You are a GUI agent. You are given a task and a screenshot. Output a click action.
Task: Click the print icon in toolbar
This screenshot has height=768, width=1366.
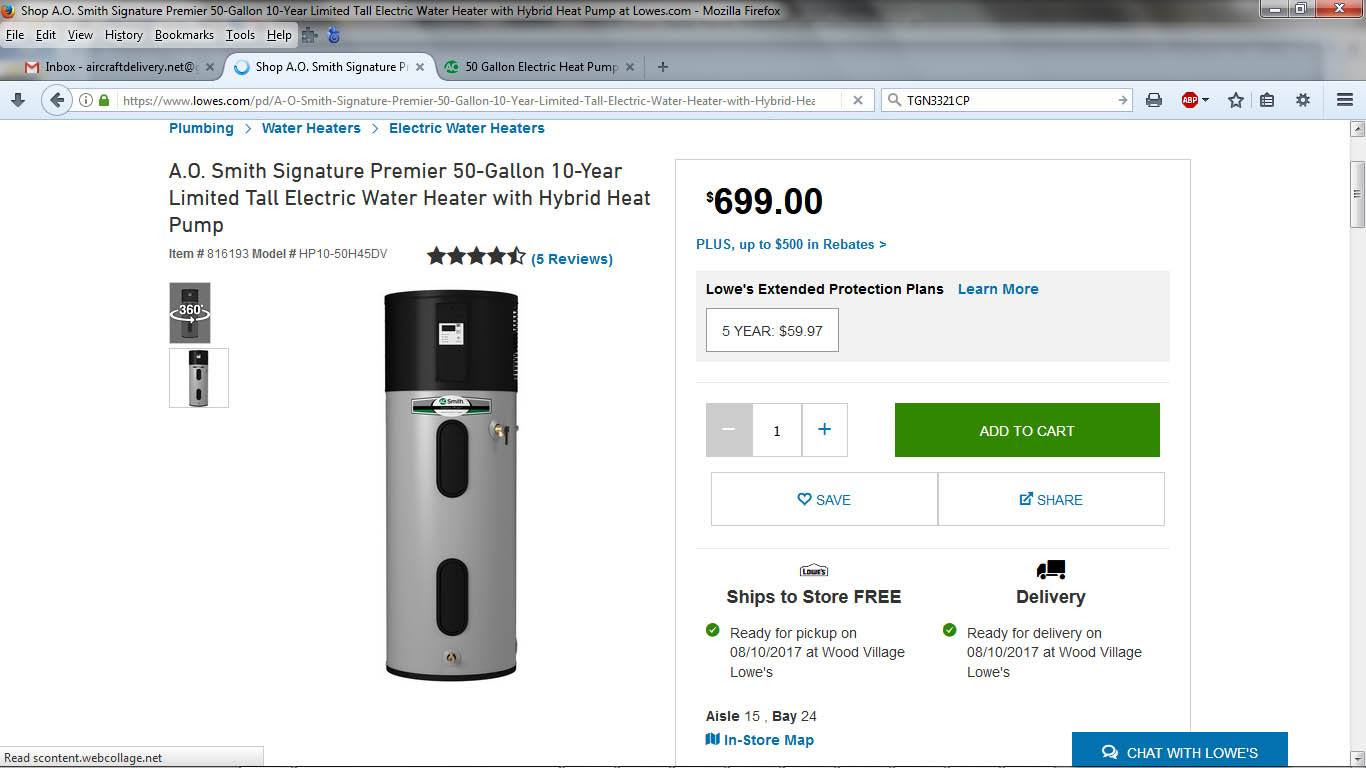point(1154,100)
